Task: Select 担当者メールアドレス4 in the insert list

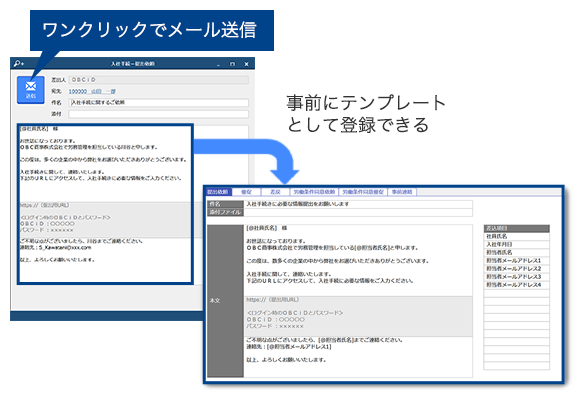Action: (516, 285)
